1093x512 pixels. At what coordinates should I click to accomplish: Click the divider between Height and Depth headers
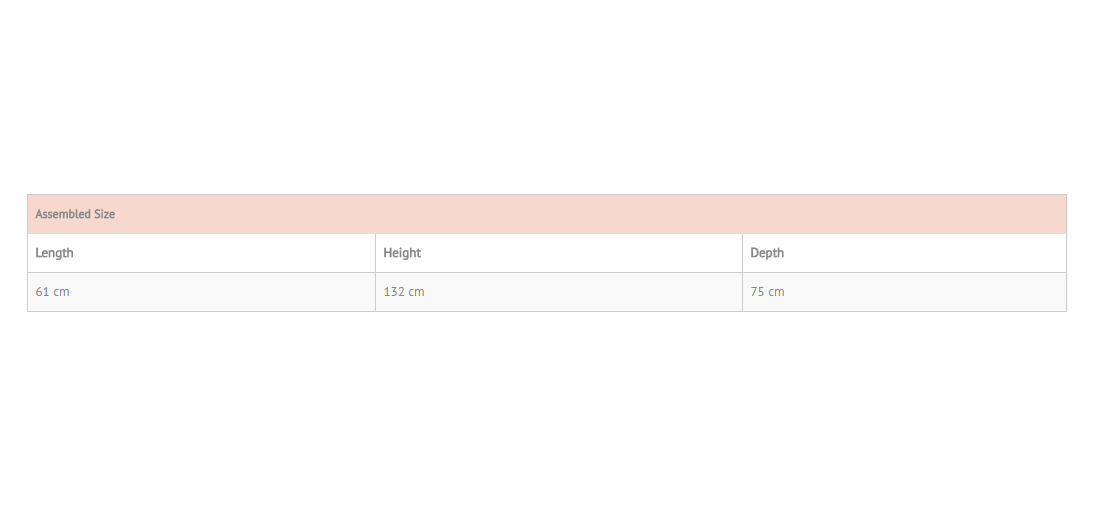pyautogui.click(x=742, y=253)
